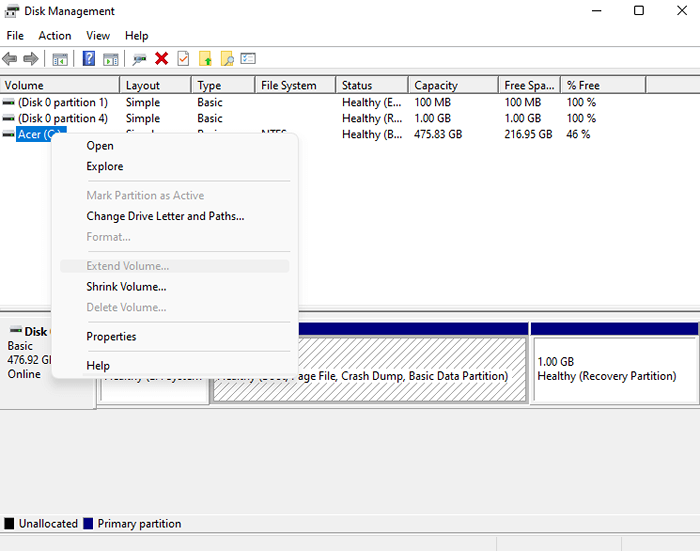Screen dimensions: 700x551
Task: Toggle the Show/Hide Console Tree icon
Action: tap(59, 59)
